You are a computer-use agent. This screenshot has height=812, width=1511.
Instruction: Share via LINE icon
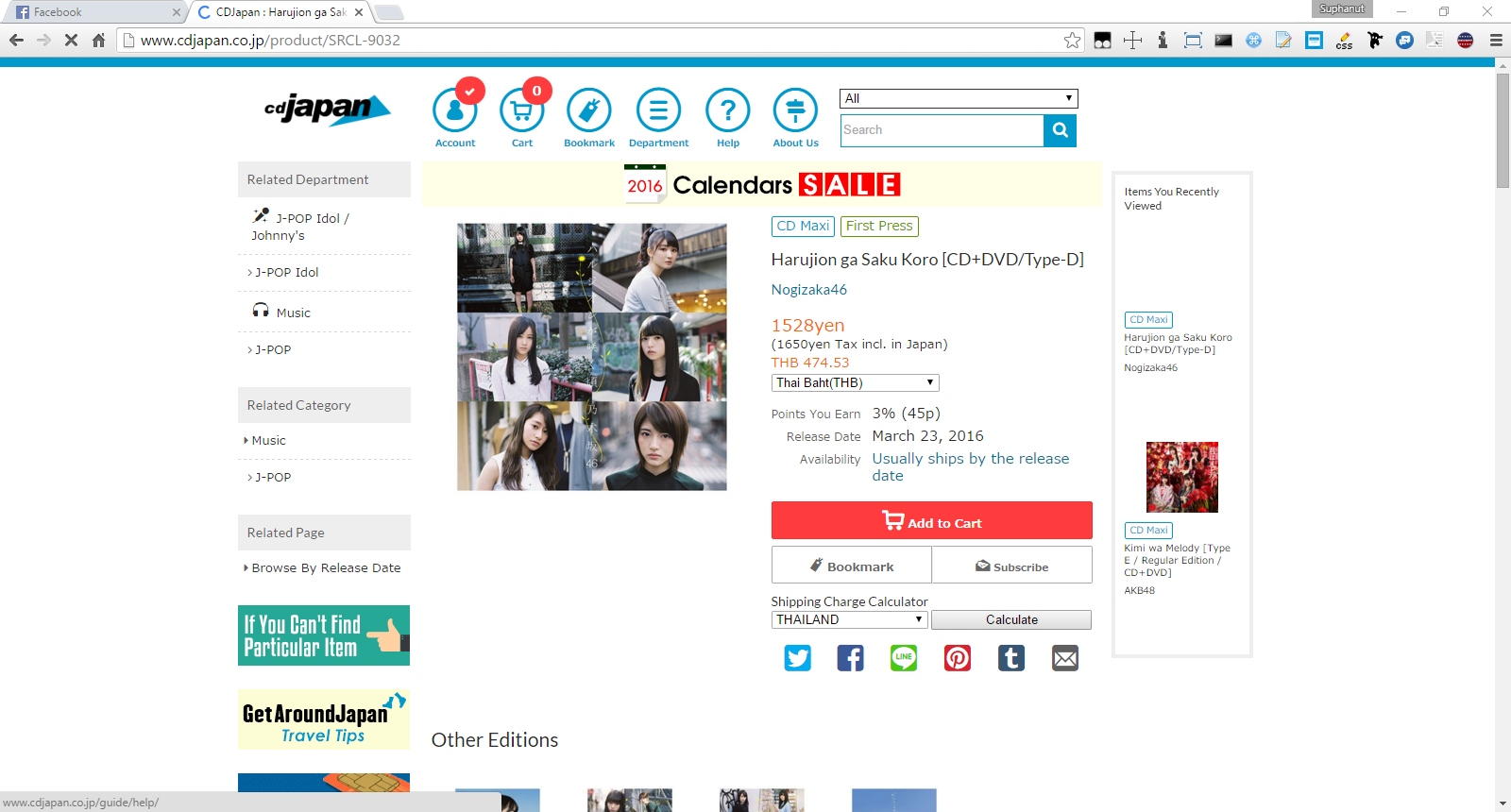click(904, 658)
